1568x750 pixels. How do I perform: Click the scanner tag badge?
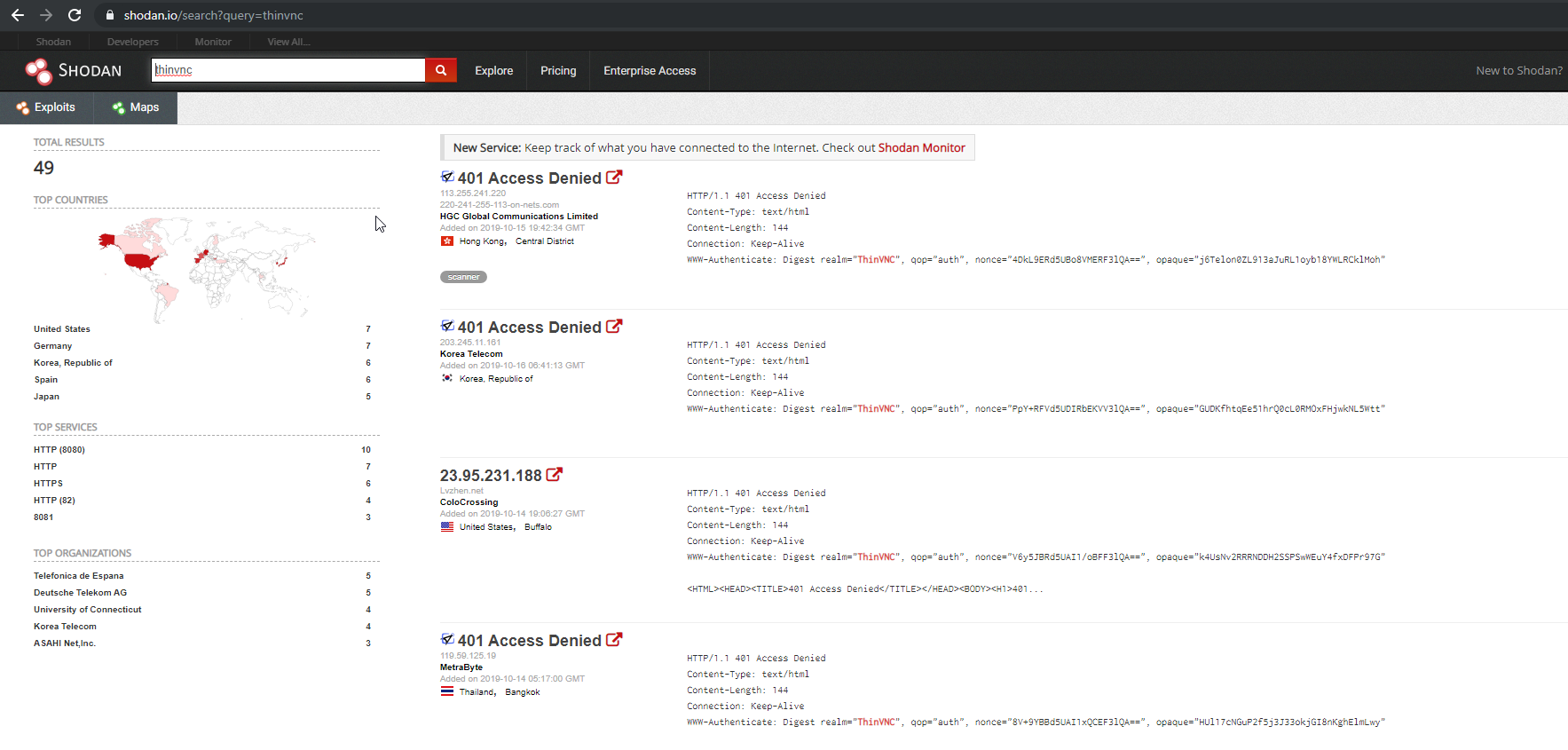[463, 277]
